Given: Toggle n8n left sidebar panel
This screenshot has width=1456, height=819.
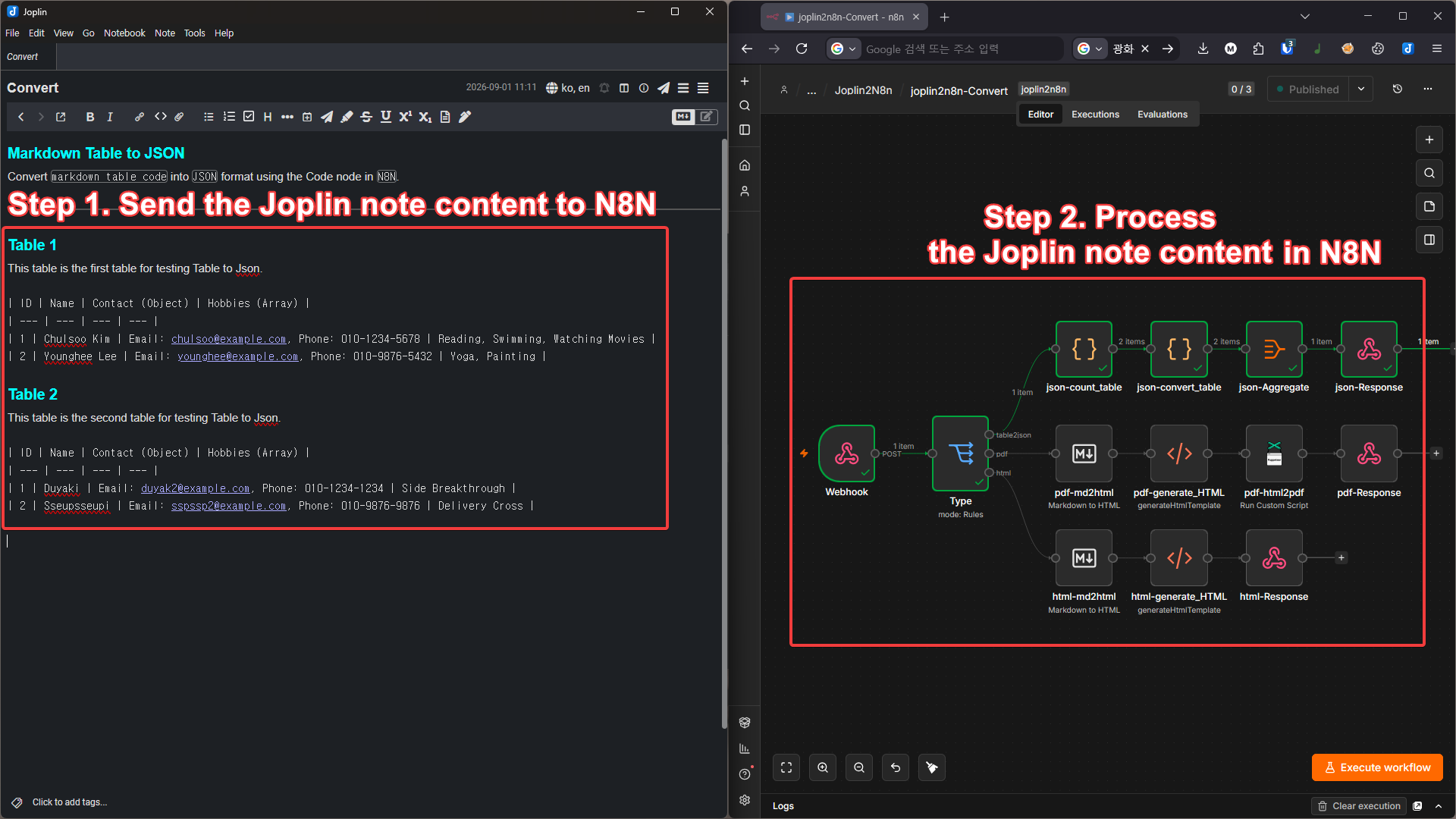Looking at the screenshot, I should [745, 130].
